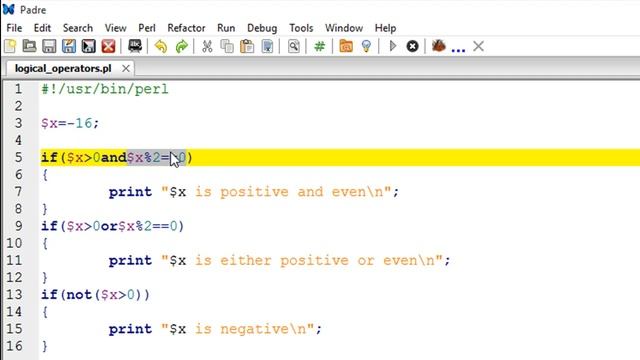Click the closing brace on line 12
Screen dimensions: 640x360
point(45,278)
